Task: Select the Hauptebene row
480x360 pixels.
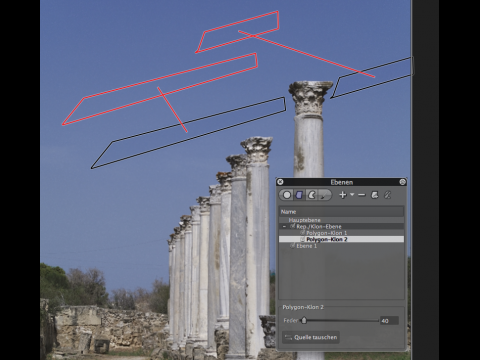Action: pyautogui.click(x=341, y=220)
